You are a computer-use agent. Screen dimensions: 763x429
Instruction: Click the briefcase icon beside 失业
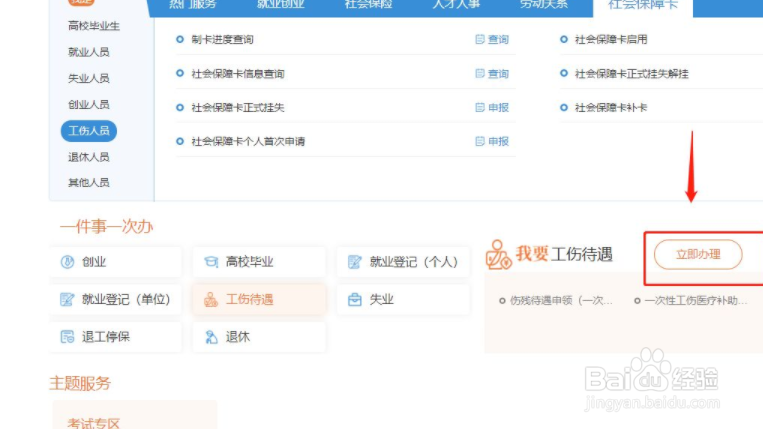[x=355, y=299]
